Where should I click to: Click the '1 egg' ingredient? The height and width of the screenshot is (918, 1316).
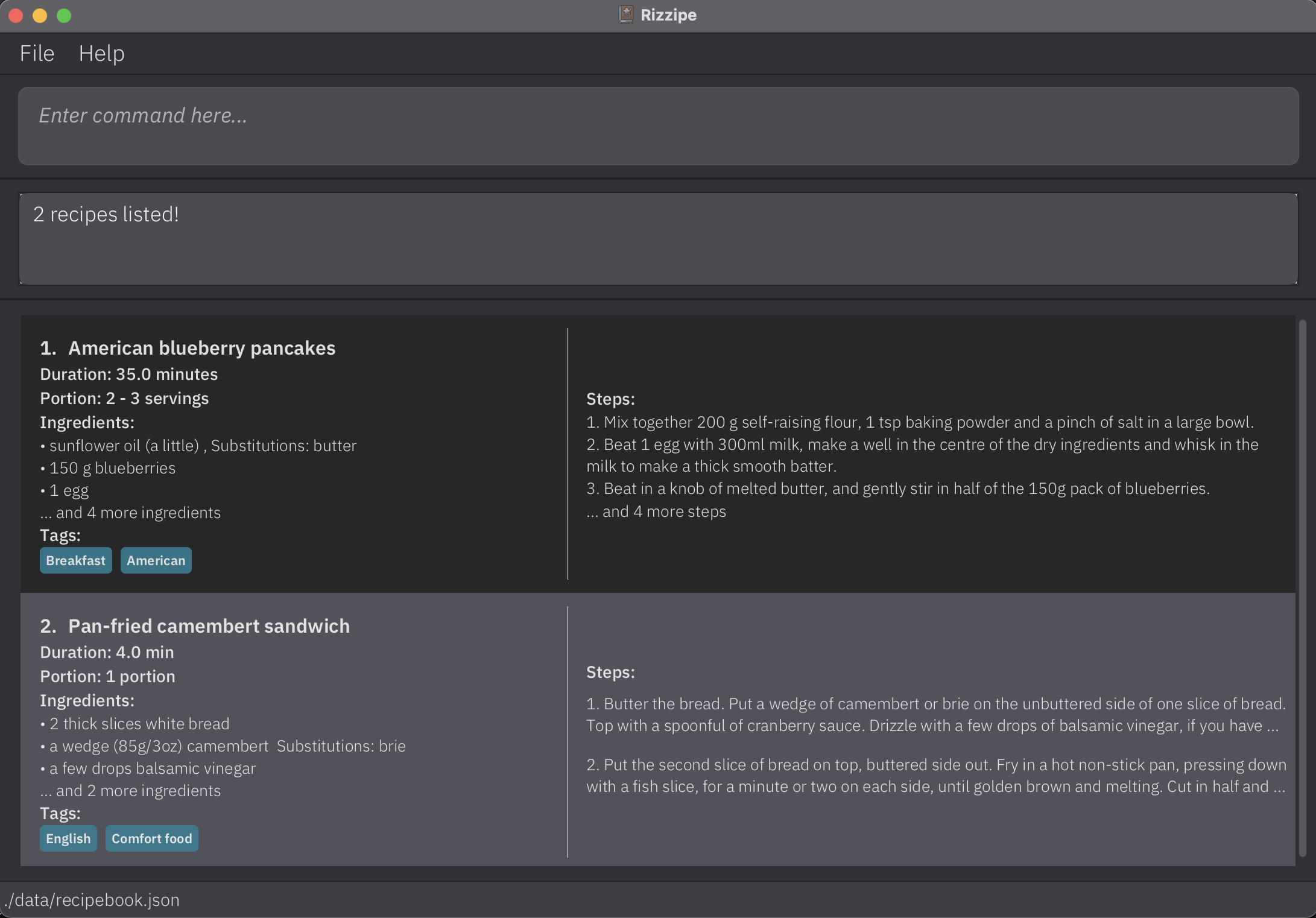(65, 490)
